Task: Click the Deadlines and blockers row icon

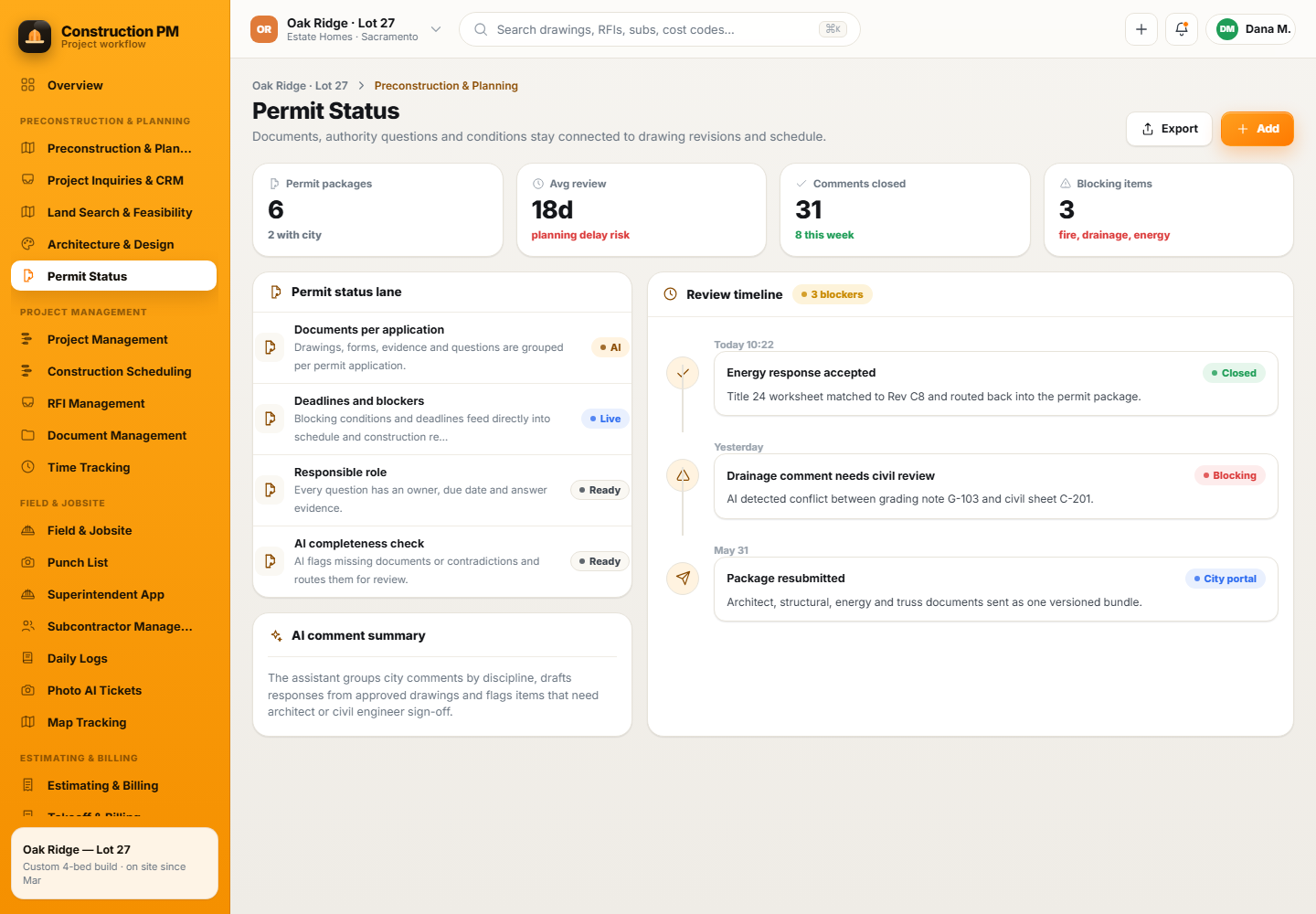Action: tap(270, 419)
